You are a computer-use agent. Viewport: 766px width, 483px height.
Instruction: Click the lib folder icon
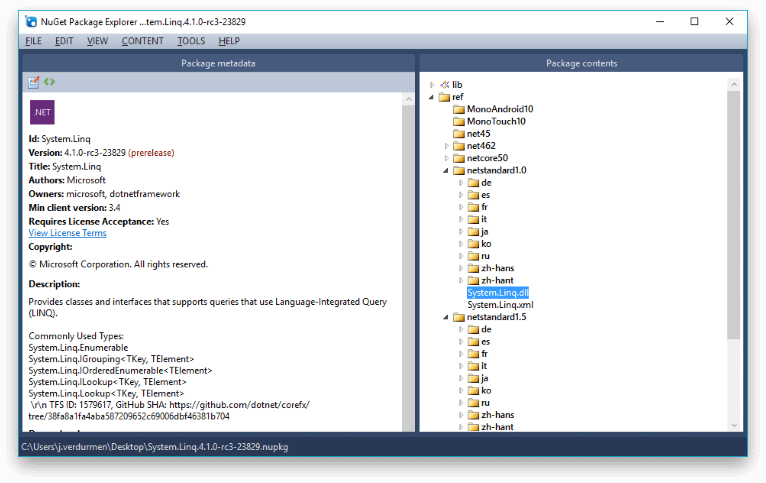[445, 85]
